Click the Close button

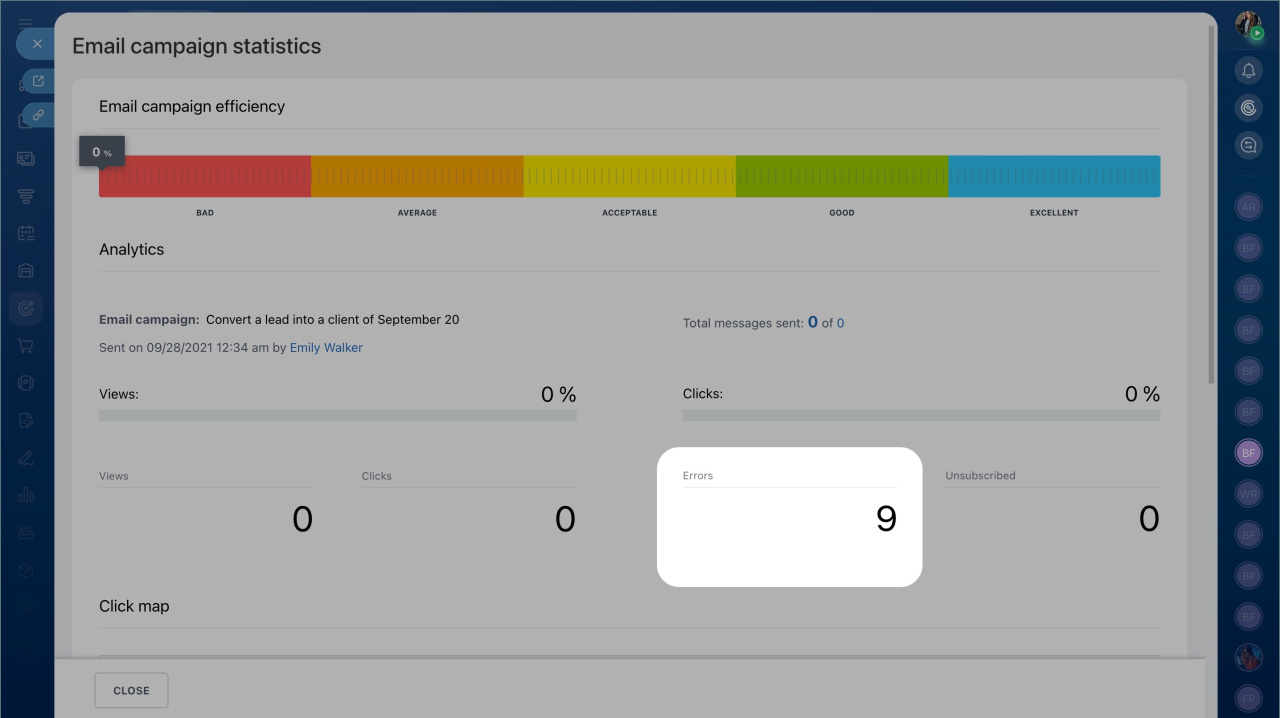[x=131, y=690]
